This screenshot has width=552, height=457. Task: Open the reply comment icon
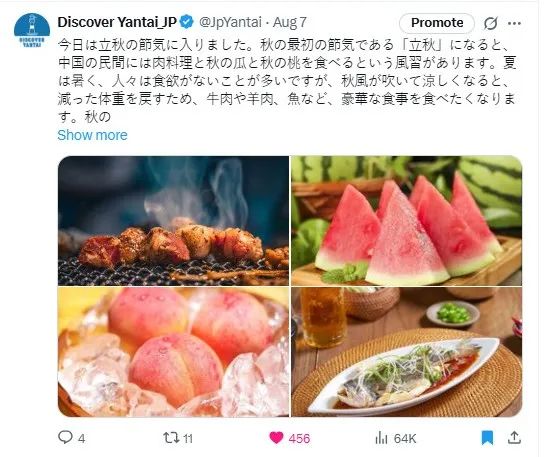(x=65, y=438)
